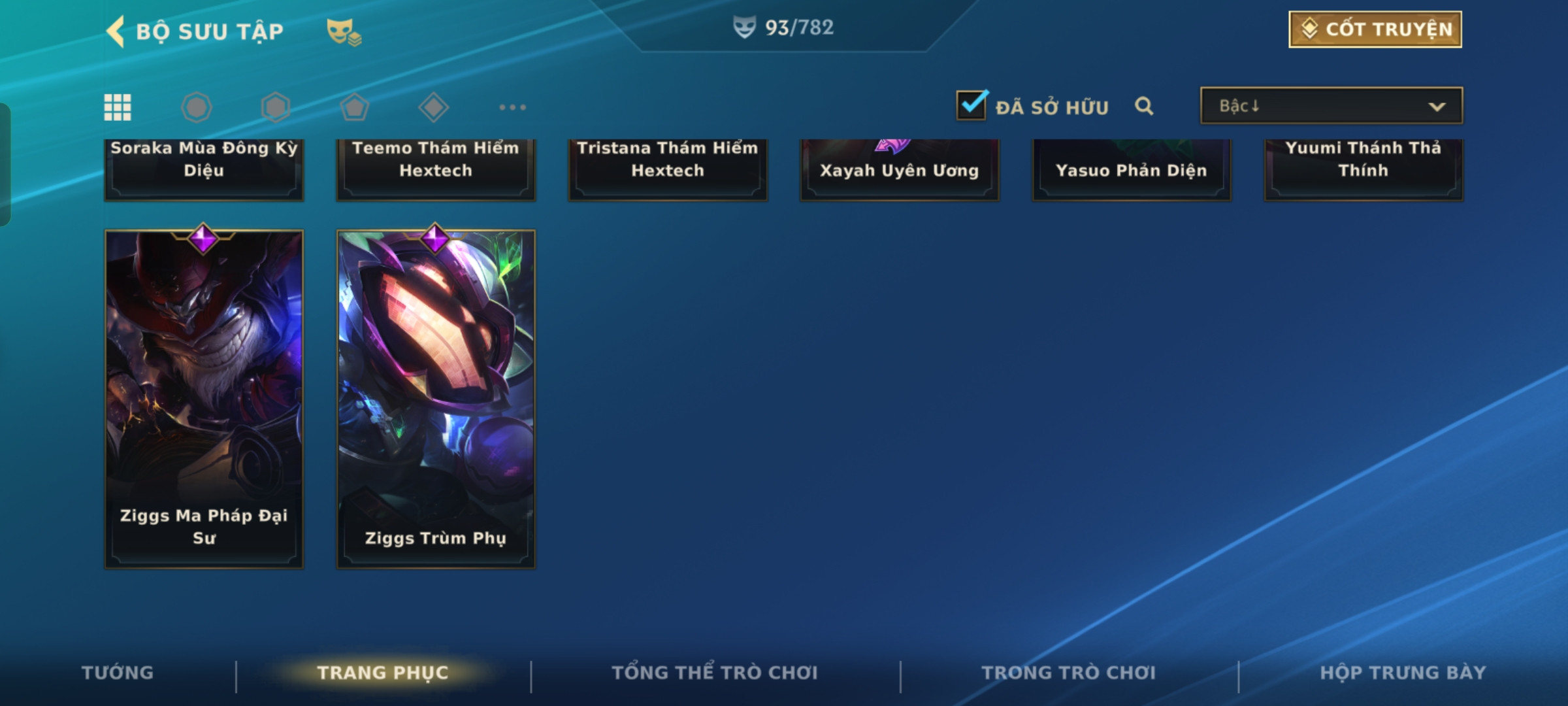This screenshot has height=706, width=1568.
Task: Go back using the Bộ Sưu Tập arrow
Action: pos(116,31)
